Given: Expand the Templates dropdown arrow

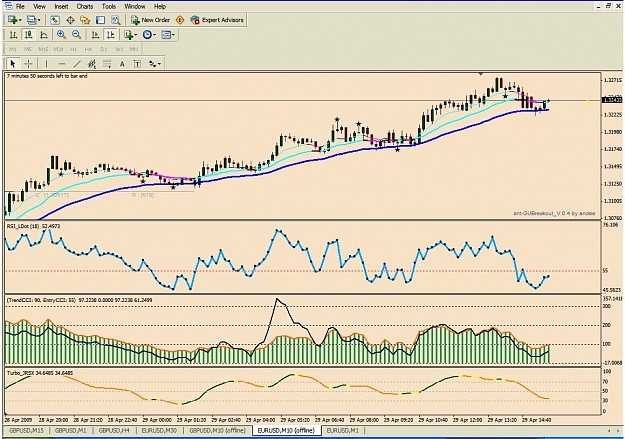Looking at the screenshot, I should pos(173,35).
